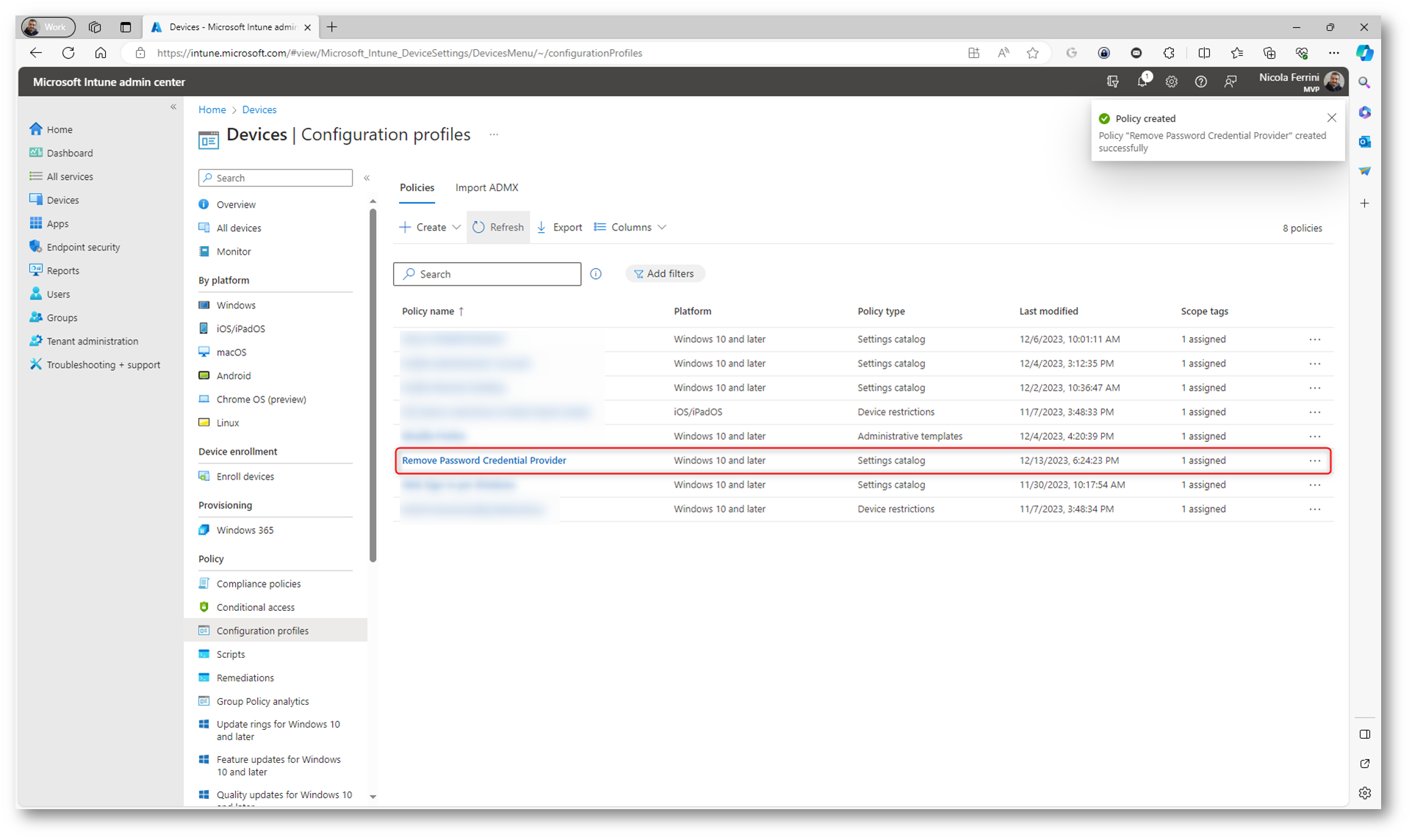Viewport: 1412px width, 840px height.
Task: Open ellipsis next to Configuration profiles title
Action: click(x=494, y=135)
